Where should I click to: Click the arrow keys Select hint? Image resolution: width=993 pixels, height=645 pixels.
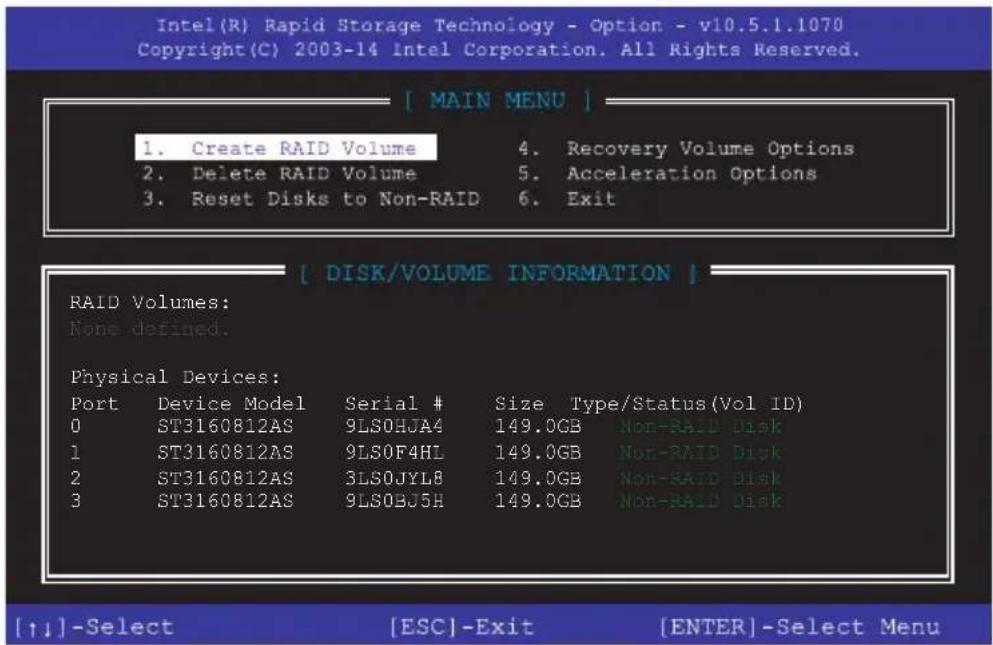point(94,627)
